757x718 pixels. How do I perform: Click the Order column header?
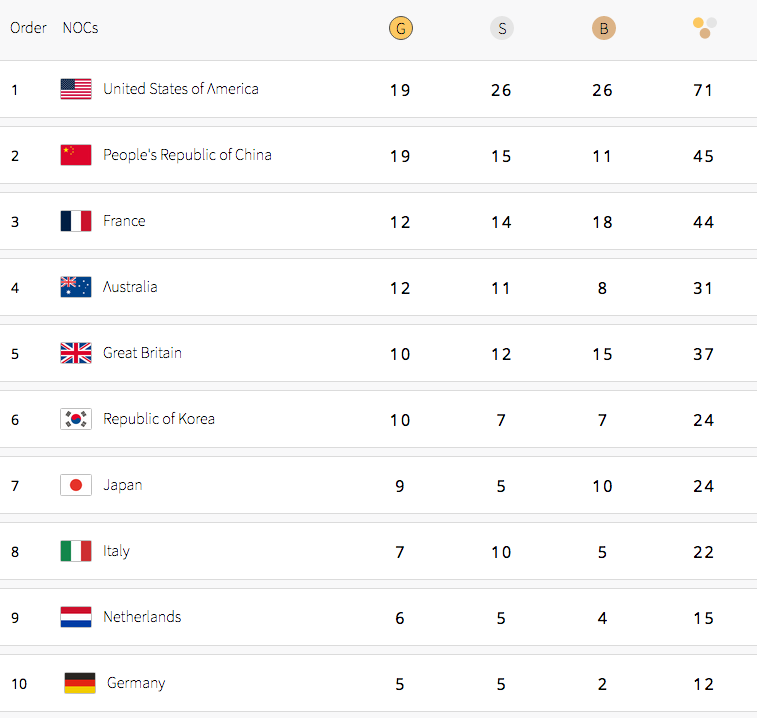(x=28, y=28)
